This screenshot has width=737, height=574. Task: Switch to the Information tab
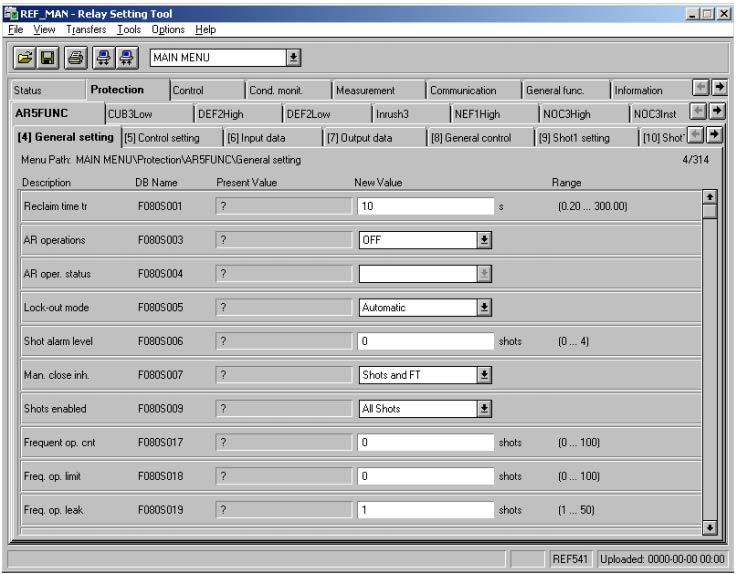coord(651,90)
